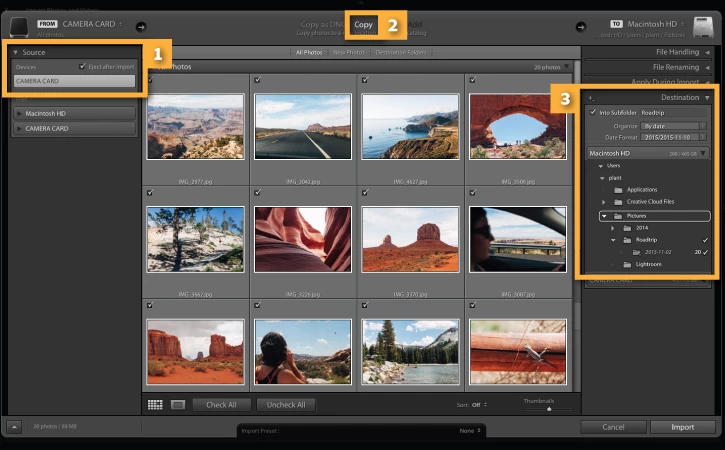The height and width of the screenshot is (450, 725).
Task: Select the Copy as DNG import mode
Action: [x=322, y=25]
